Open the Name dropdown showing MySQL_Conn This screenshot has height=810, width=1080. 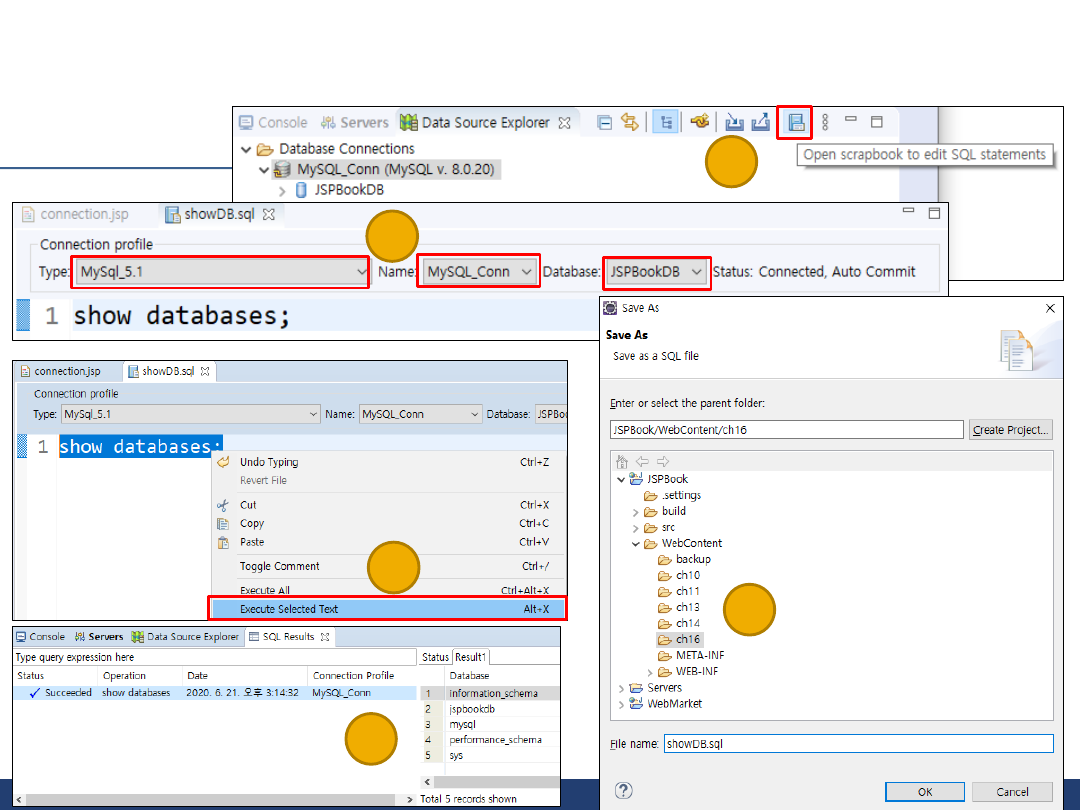click(x=479, y=272)
